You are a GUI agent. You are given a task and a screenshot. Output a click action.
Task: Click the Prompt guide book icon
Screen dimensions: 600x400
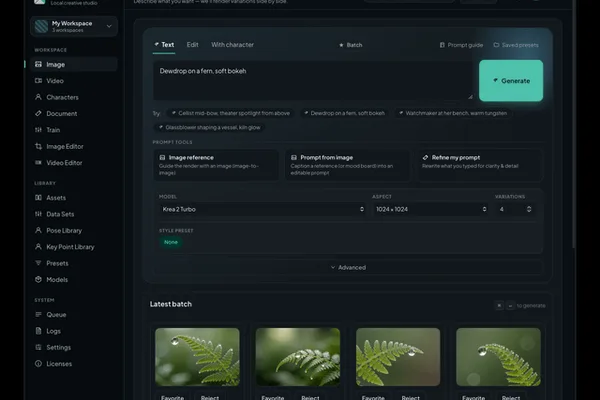442,45
